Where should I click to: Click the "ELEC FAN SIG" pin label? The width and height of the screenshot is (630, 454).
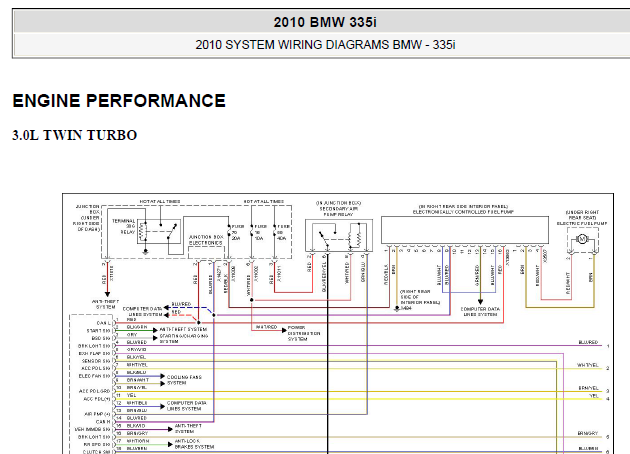[94, 376]
